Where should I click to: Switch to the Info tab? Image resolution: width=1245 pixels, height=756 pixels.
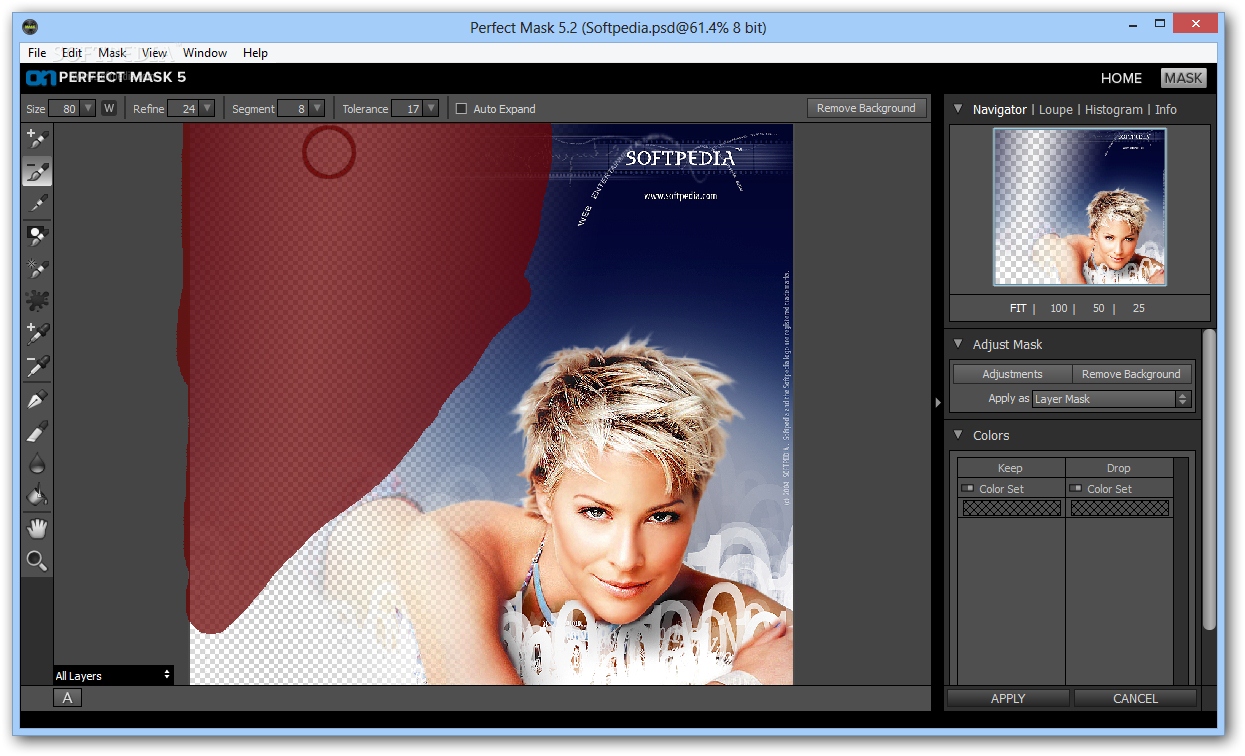1166,109
